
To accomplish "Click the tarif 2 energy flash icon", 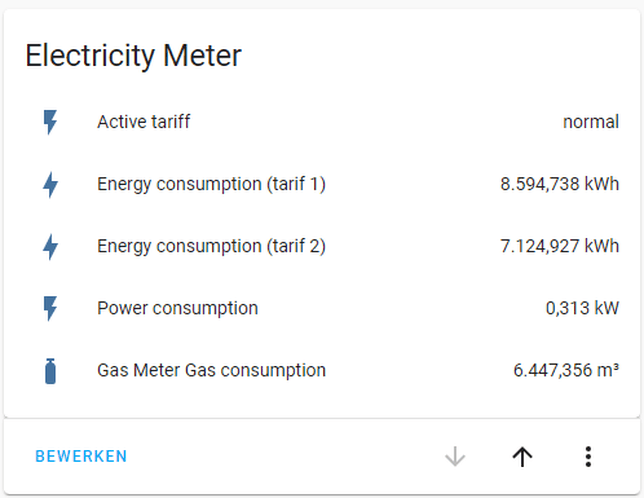I will pyautogui.click(x=50, y=246).
